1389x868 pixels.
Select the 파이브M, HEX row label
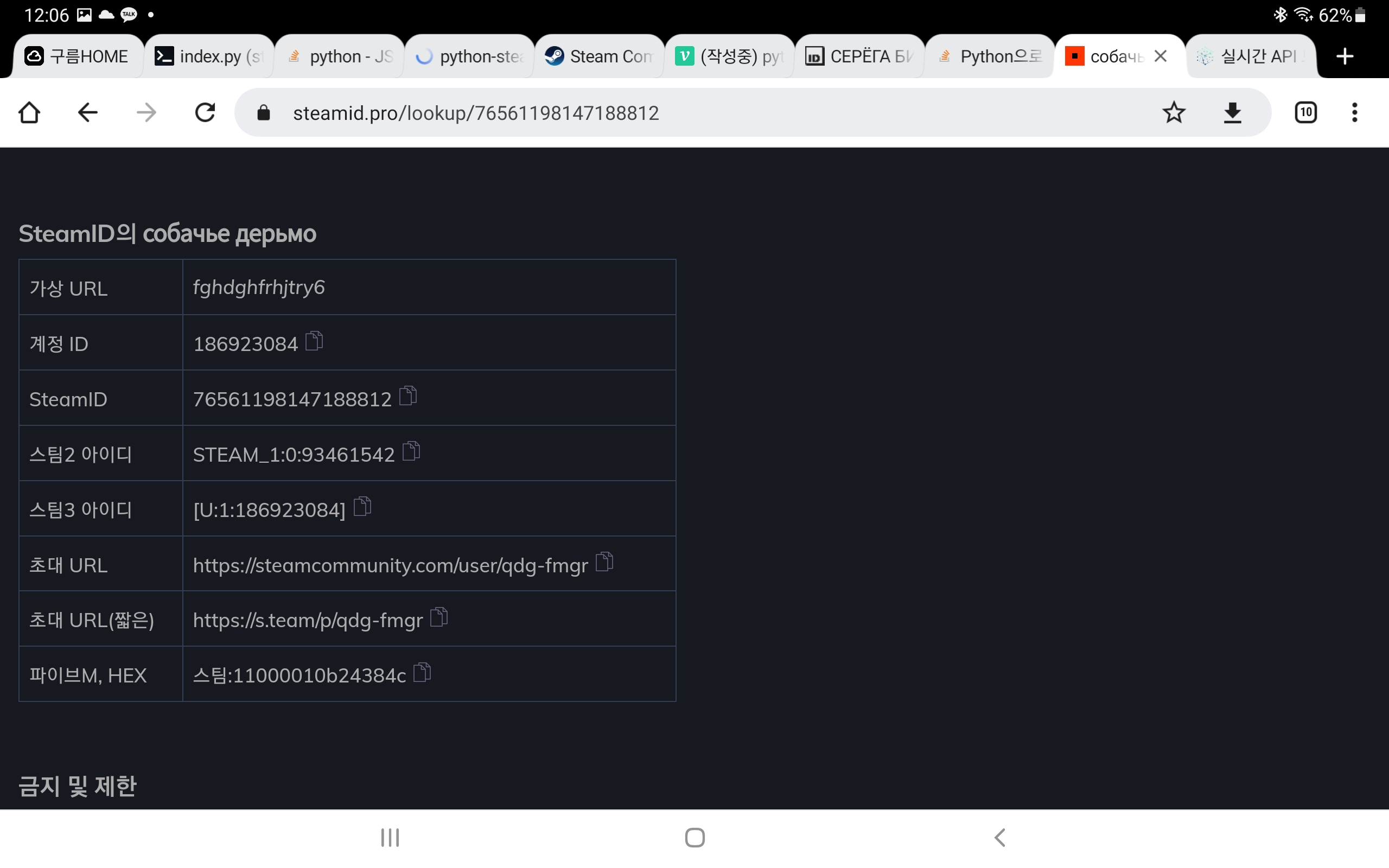tap(88, 676)
